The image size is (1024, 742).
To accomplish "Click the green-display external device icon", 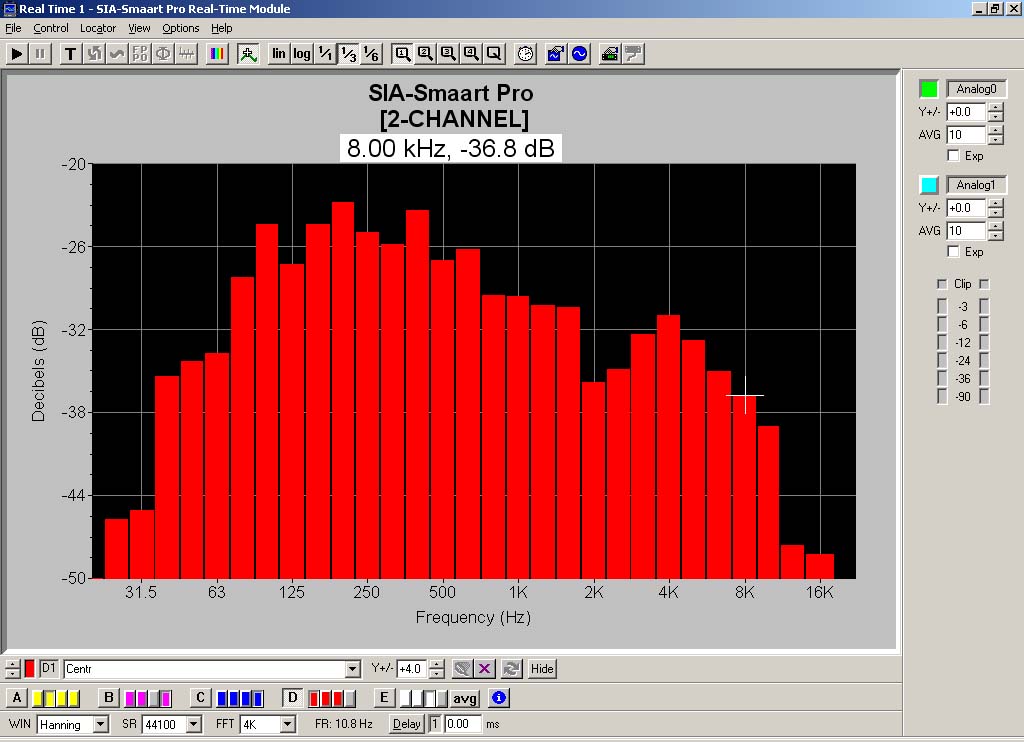I will coord(610,54).
